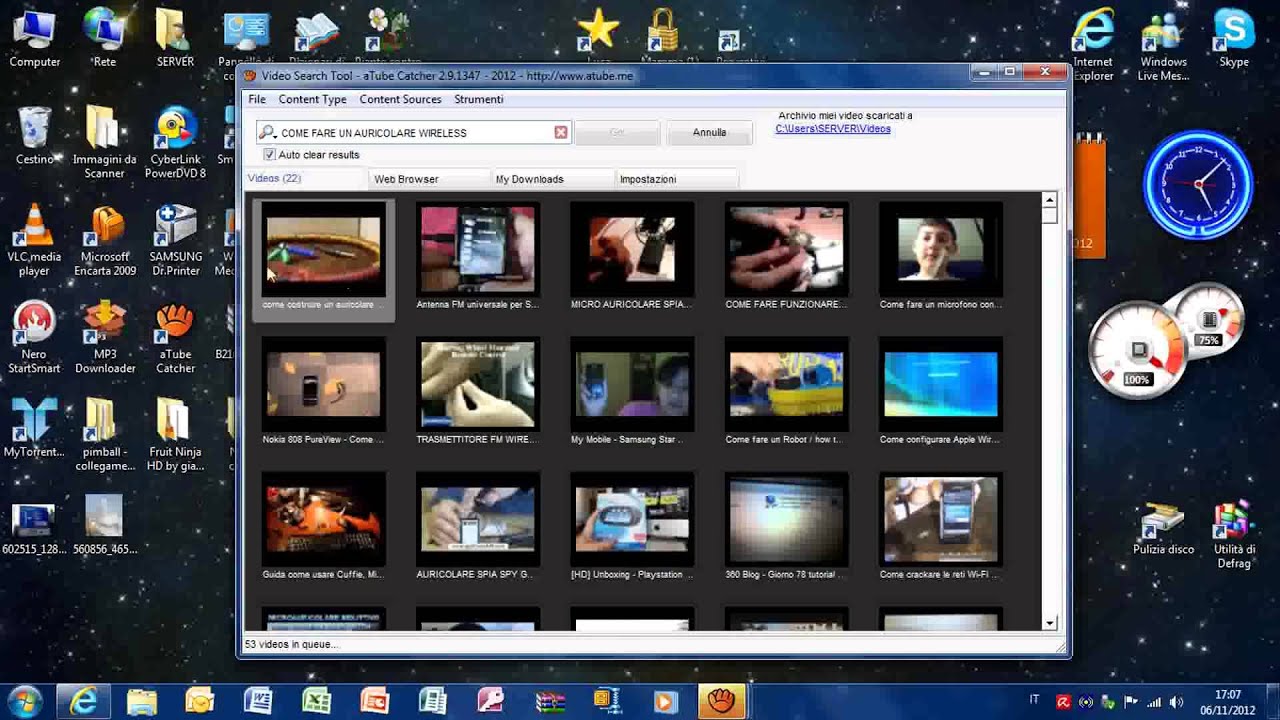Click the results scrollbar down arrow

(1049, 623)
